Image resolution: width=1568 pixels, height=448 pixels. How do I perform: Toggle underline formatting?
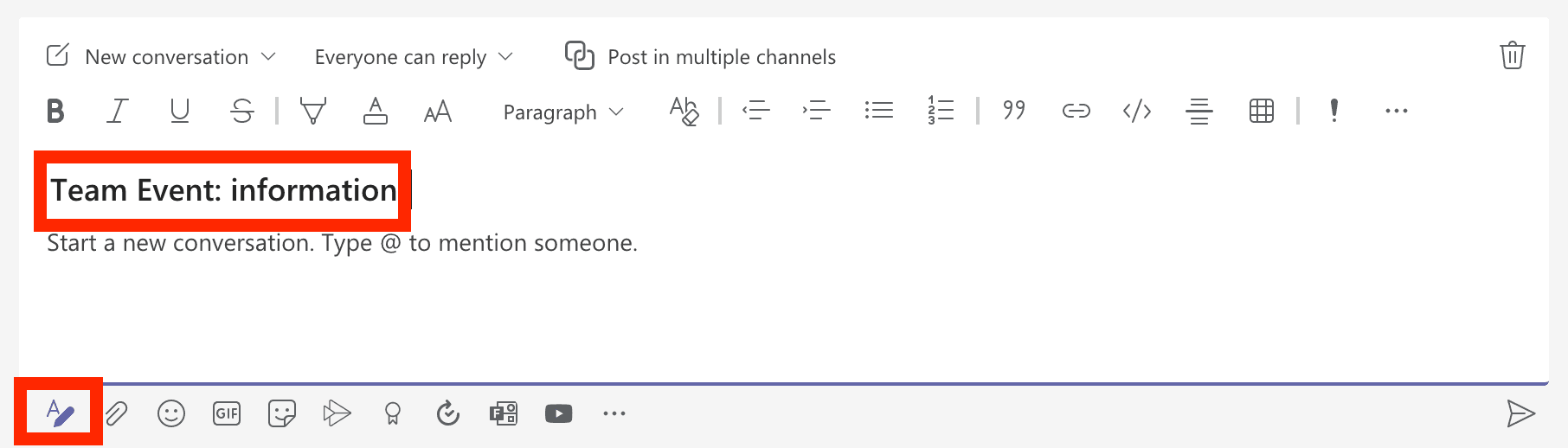[180, 112]
